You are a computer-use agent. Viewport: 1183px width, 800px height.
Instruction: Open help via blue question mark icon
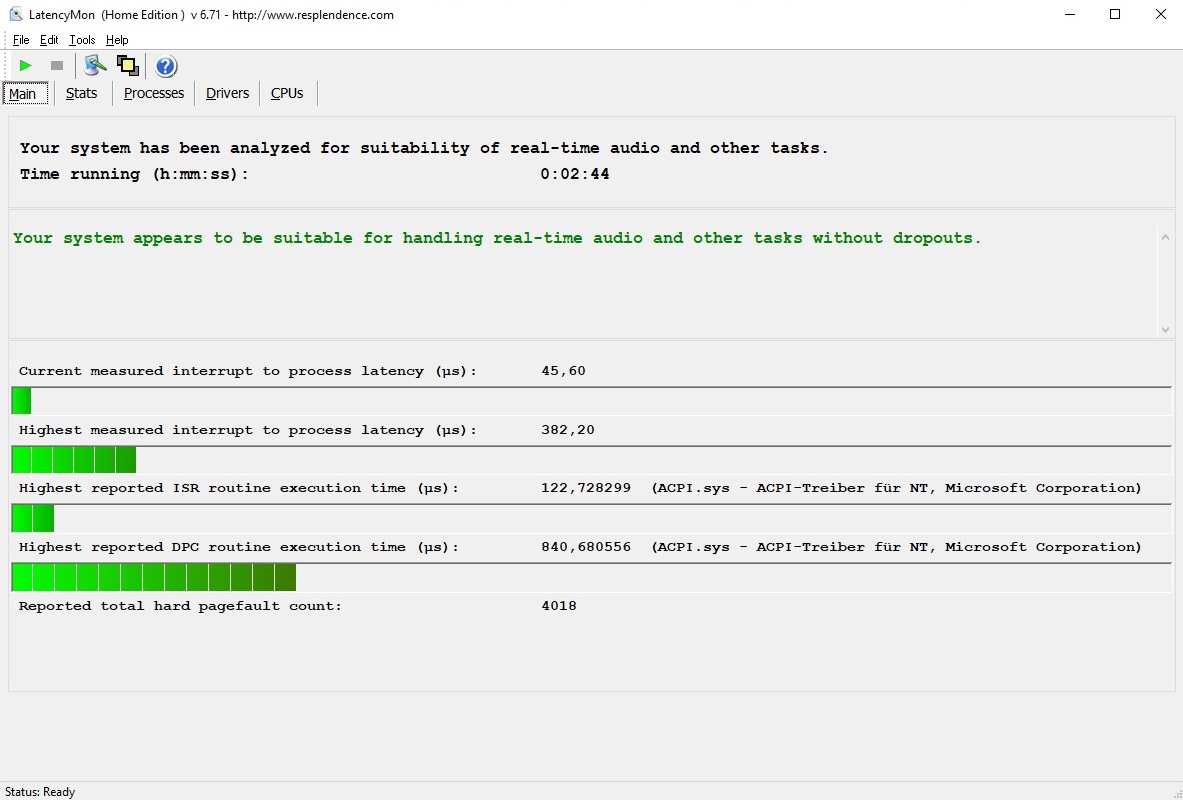(x=166, y=66)
